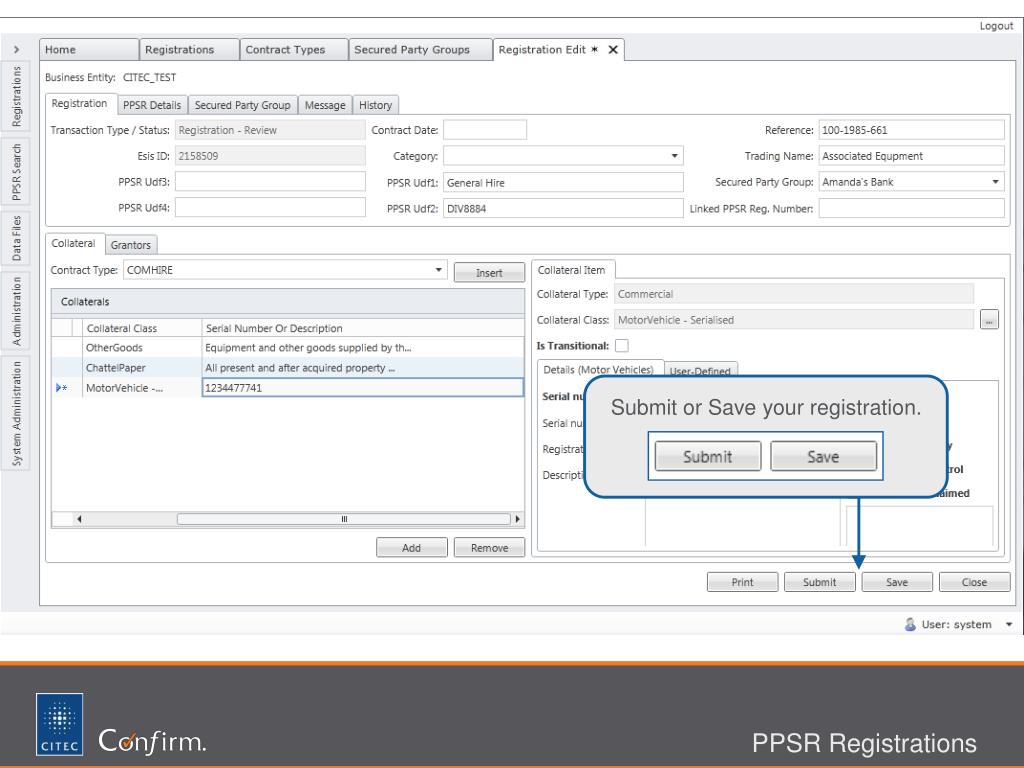The width and height of the screenshot is (1024, 768).
Task: Select the PPSR Details tab
Action: click(152, 105)
